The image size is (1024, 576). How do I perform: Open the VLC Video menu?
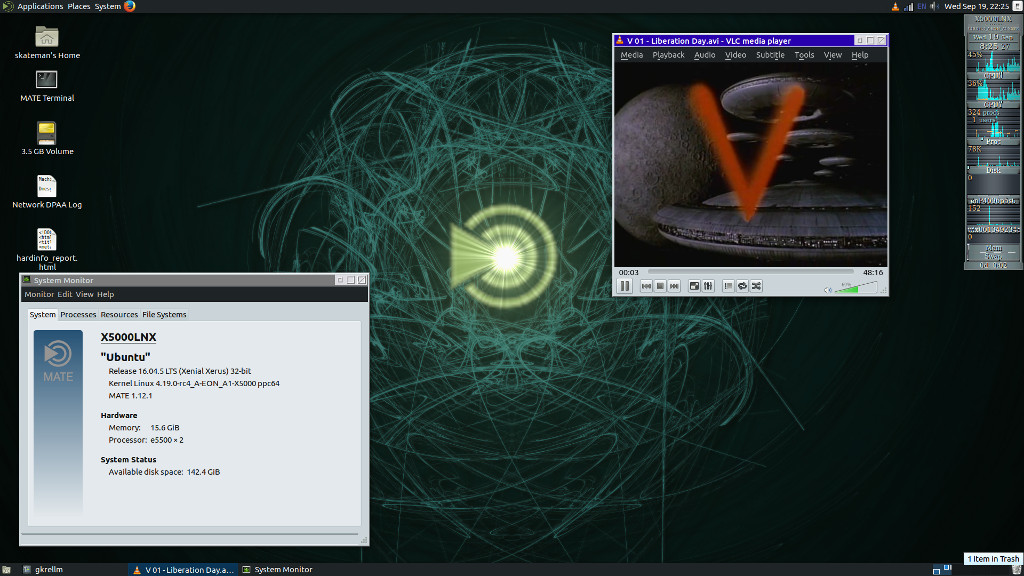735,55
